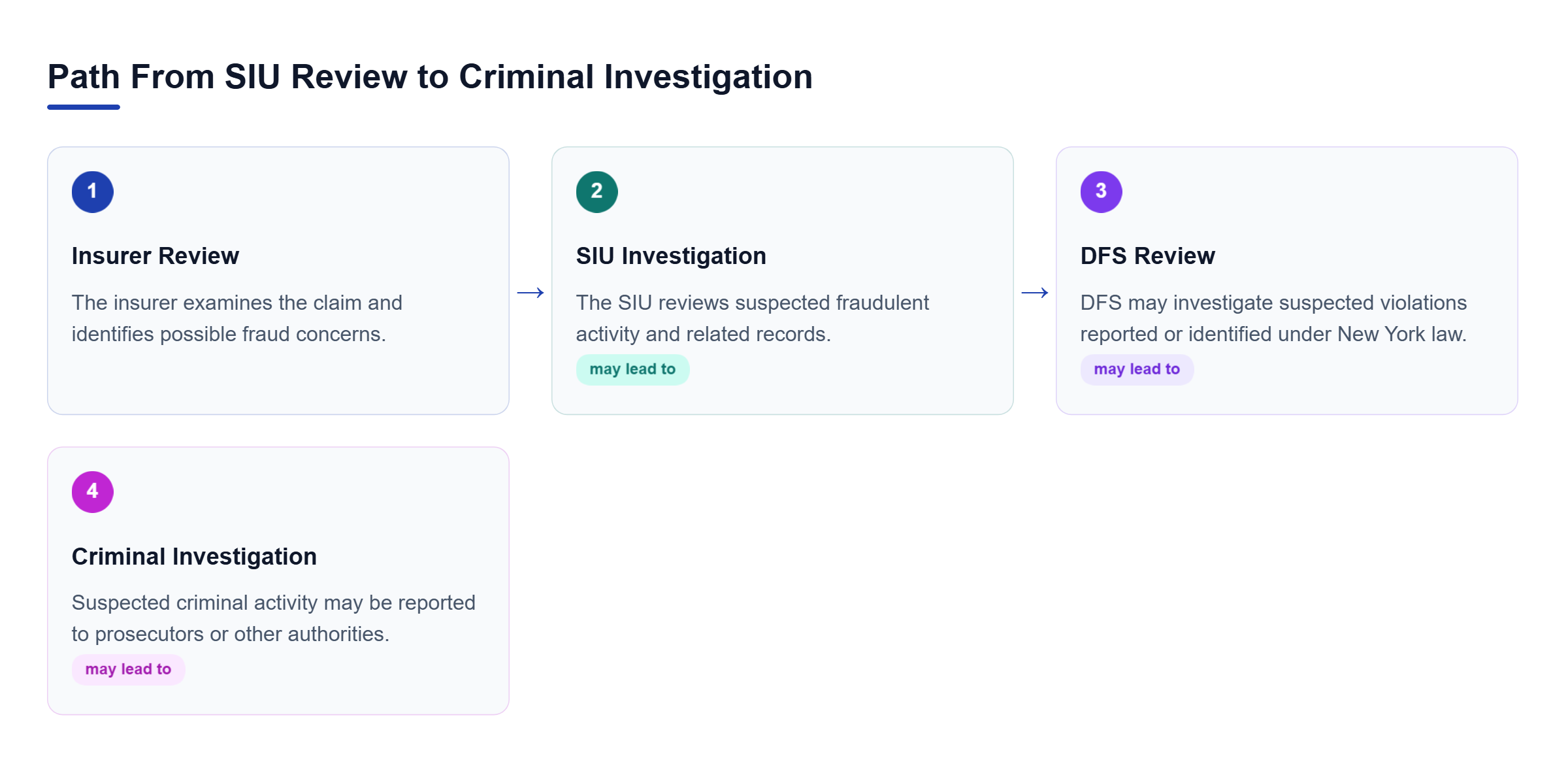
Task: Click the line 'identifies possible fraud concerns.'
Action: click(229, 334)
